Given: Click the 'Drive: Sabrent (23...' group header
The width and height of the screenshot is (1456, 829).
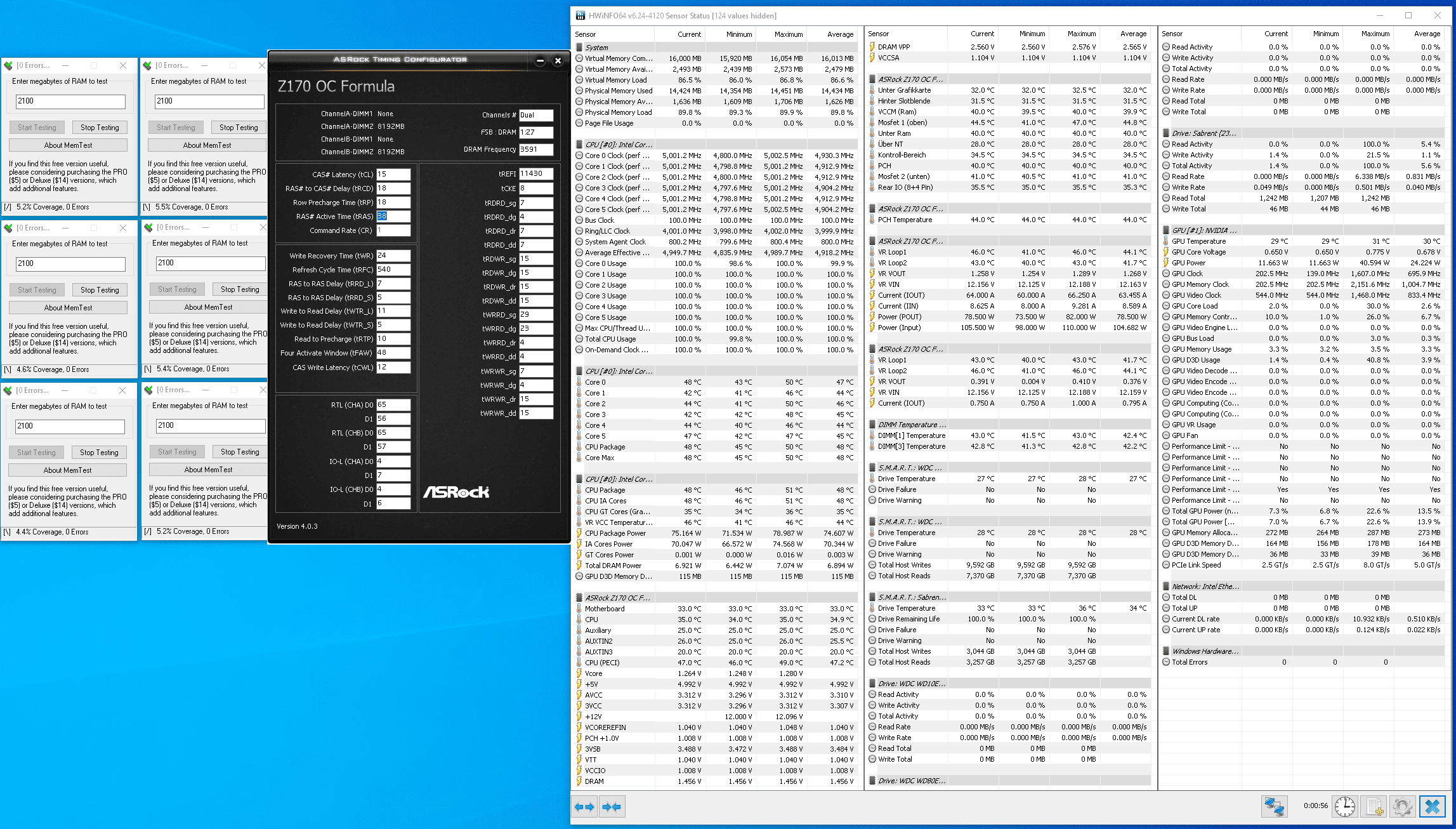Looking at the screenshot, I should 1302,133.
